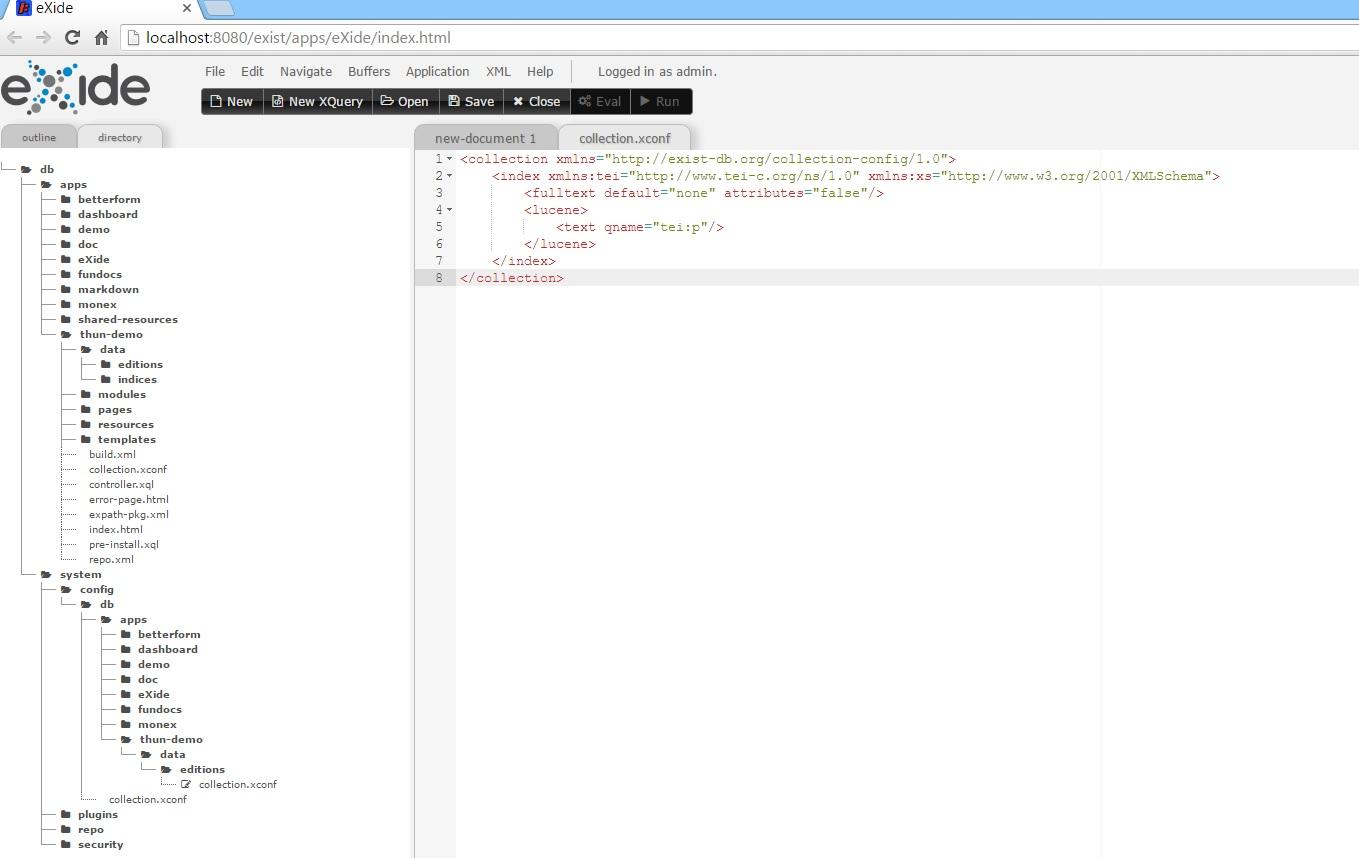Click edit icon beside nested collection.xconf
The height and width of the screenshot is (858, 1359).
coord(186,784)
